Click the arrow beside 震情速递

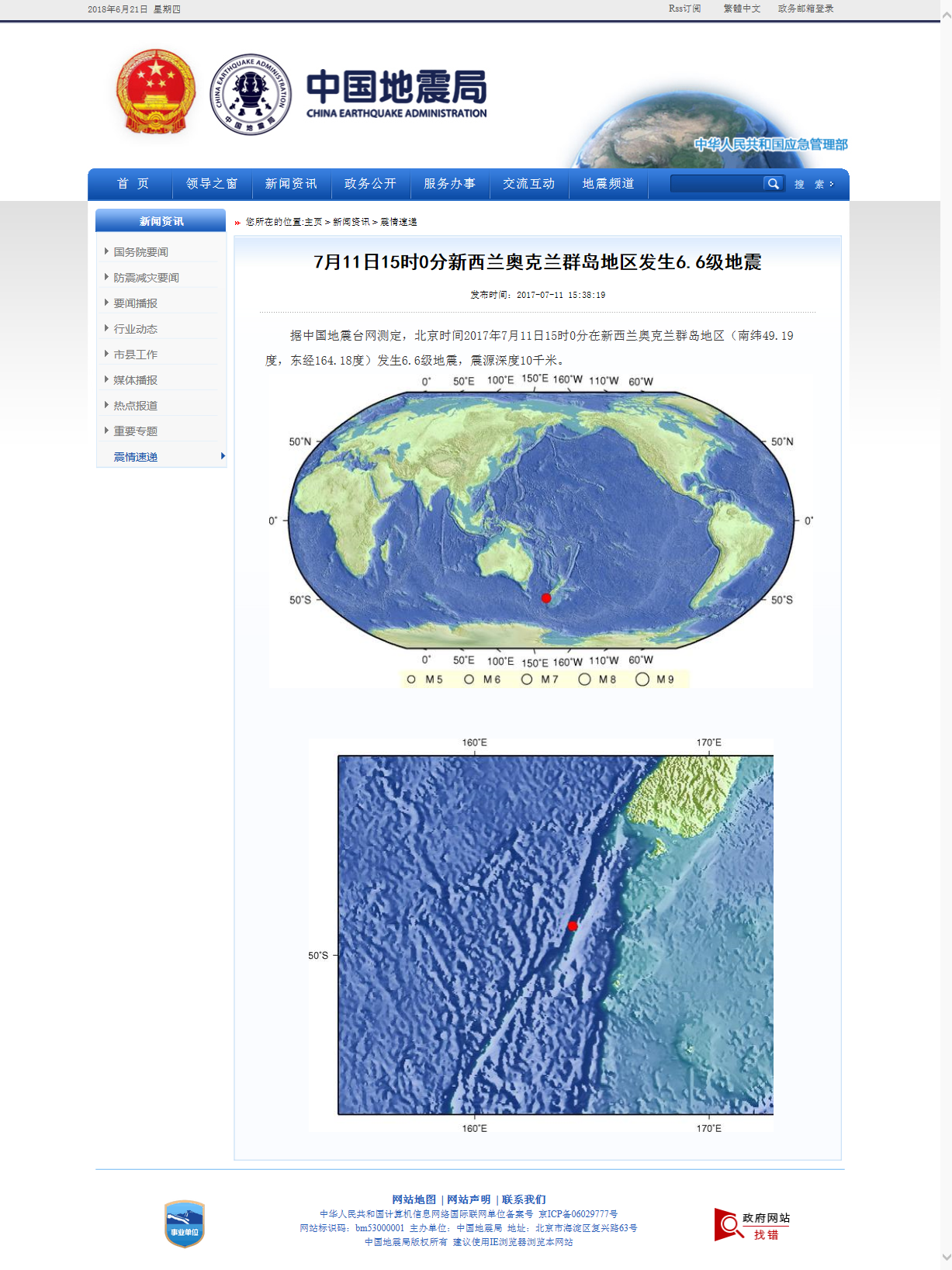(223, 456)
